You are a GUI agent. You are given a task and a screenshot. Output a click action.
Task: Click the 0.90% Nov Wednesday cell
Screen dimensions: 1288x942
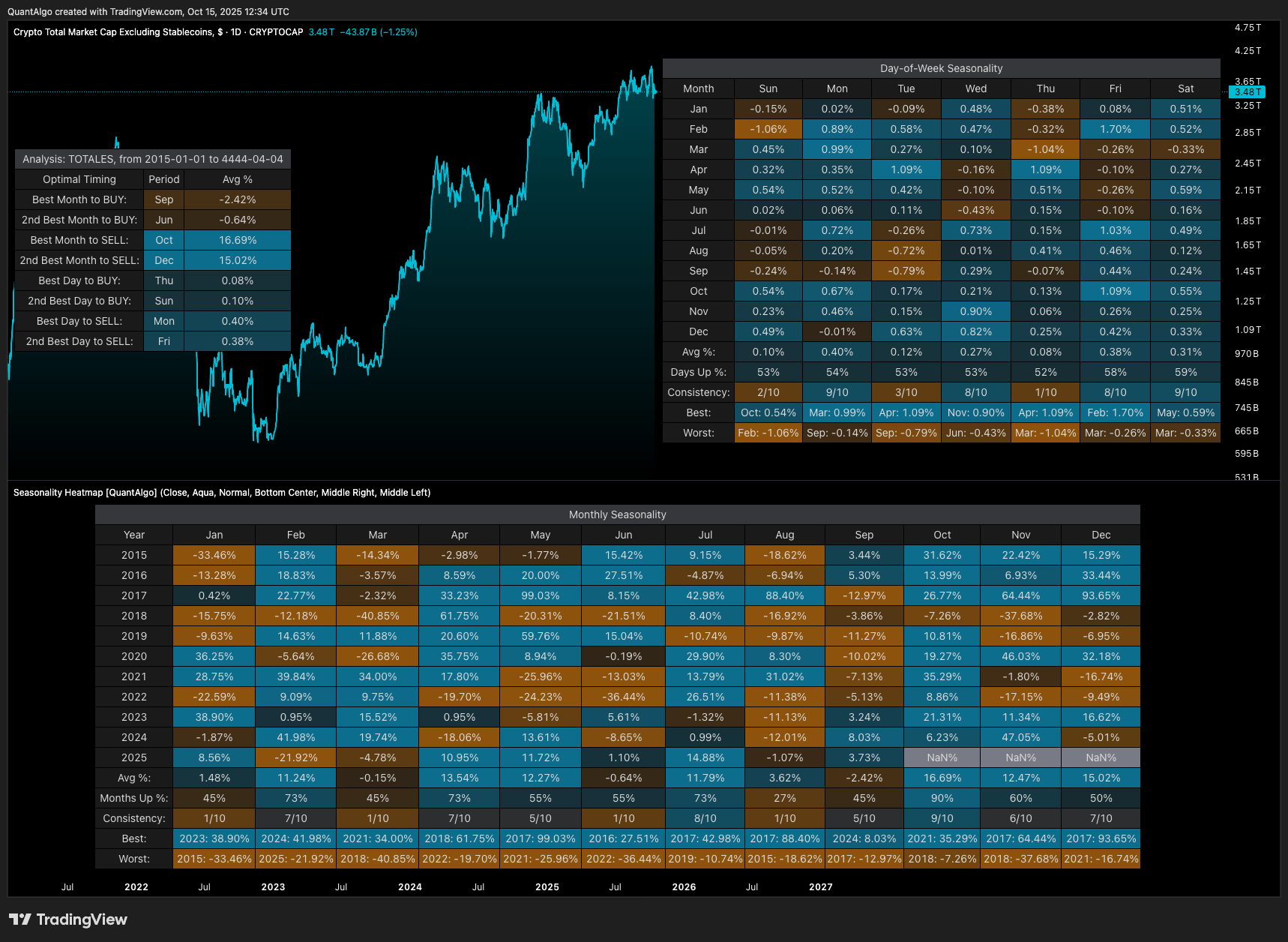click(976, 311)
